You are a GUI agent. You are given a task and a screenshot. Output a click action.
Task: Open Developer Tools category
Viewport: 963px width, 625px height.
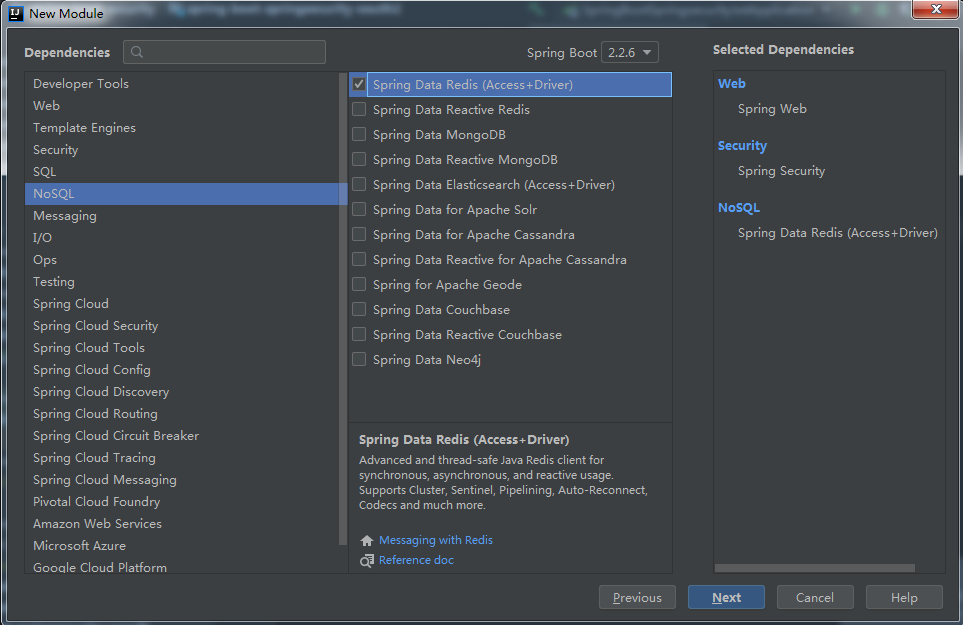(81, 84)
